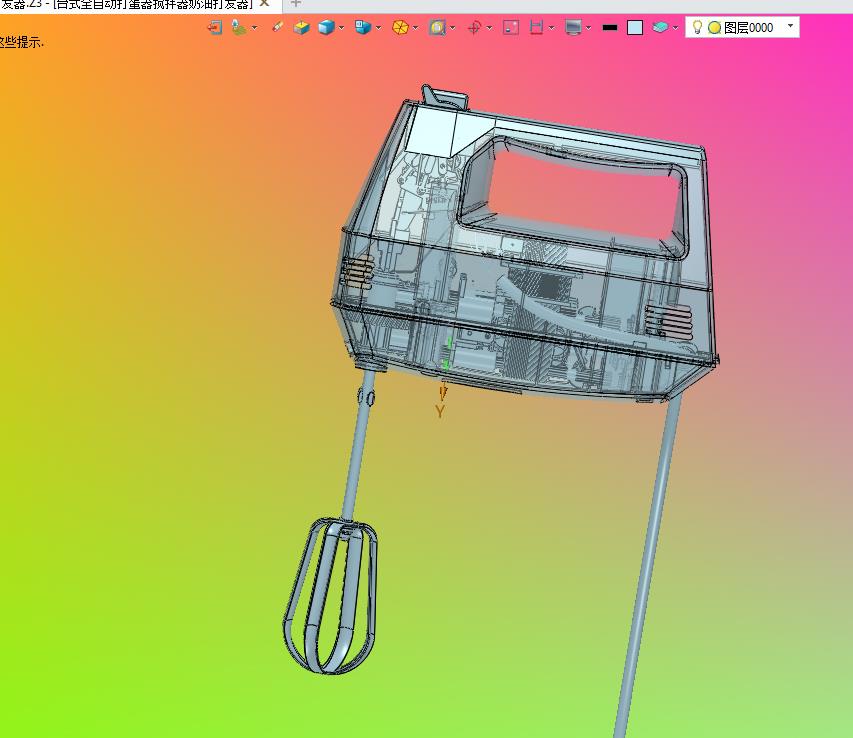This screenshot has height=738, width=853.
Task: Click the black line color swatch
Action: pyautogui.click(x=610, y=28)
